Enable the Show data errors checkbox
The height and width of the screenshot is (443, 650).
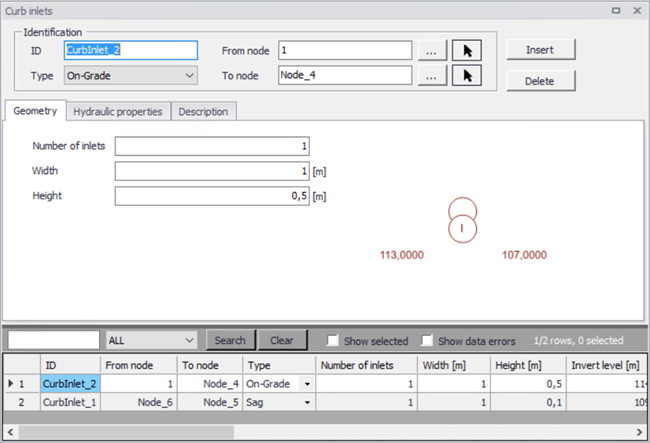(427, 340)
